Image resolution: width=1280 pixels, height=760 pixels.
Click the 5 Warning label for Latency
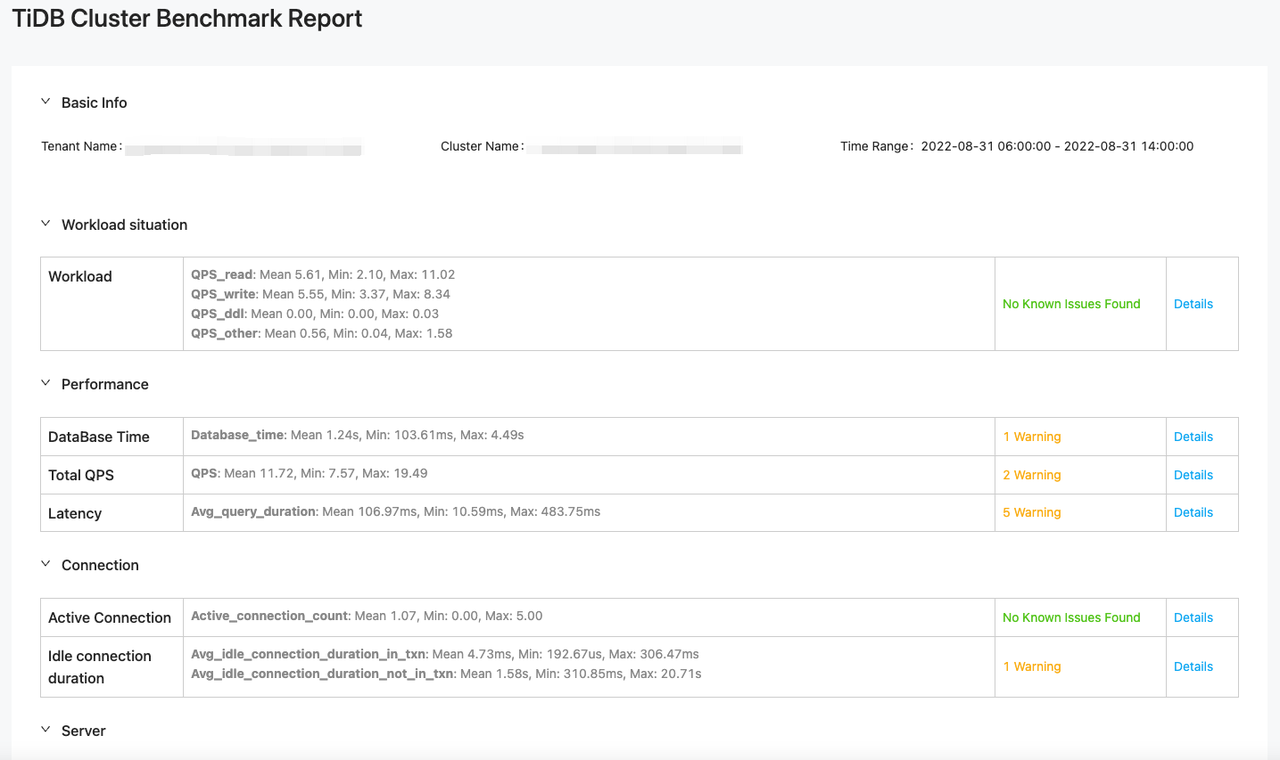tap(1031, 512)
